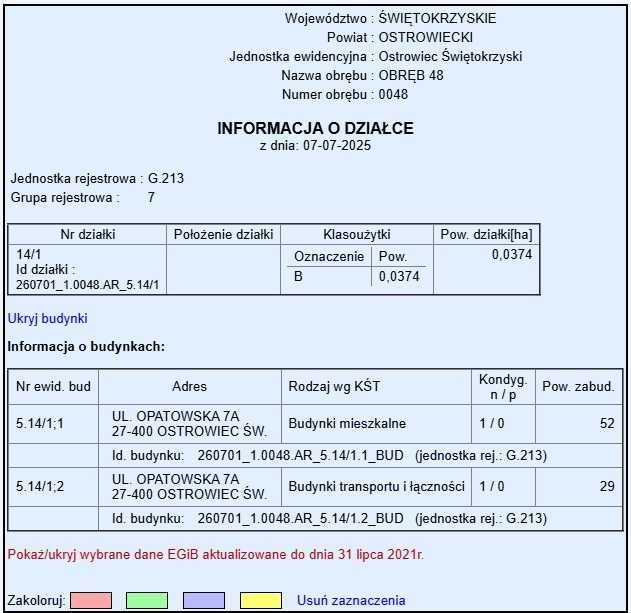Click land use designation 'B'
The image size is (631, 613).
[x=298, y=277]
